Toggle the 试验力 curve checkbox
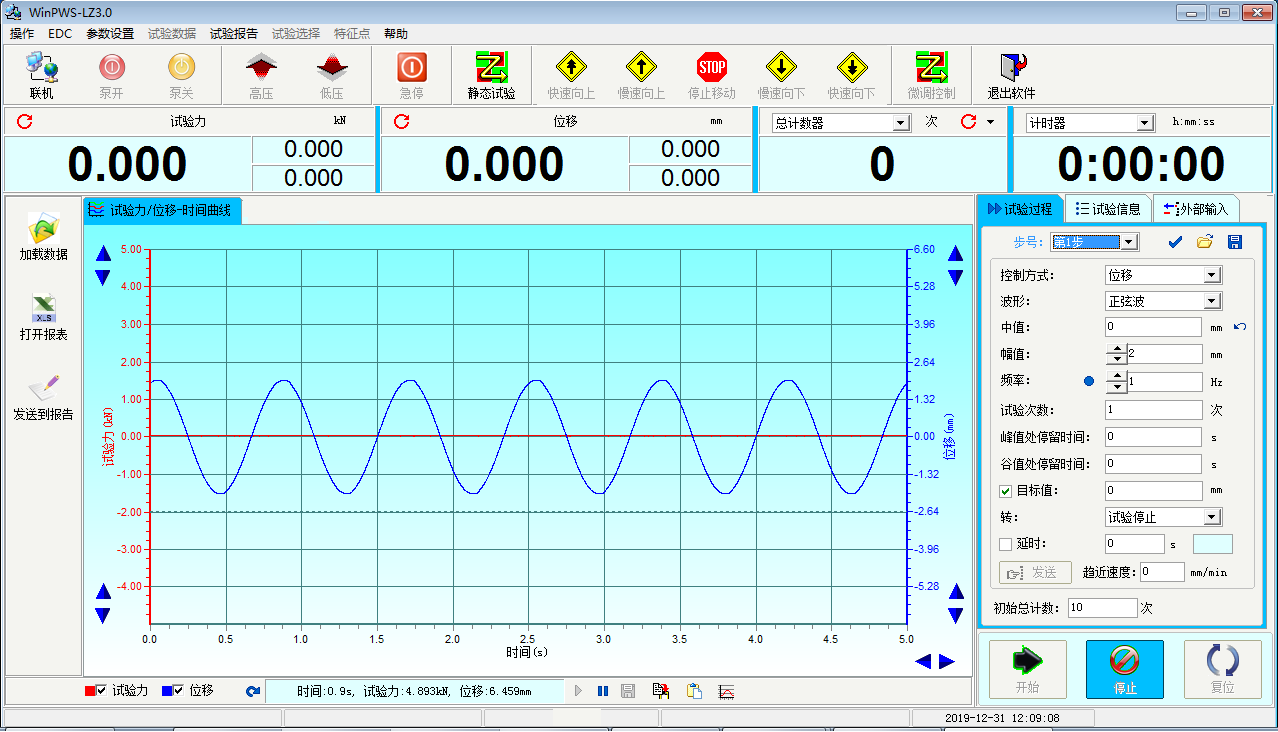This screenshot has height=732, width=1278. click(x=101, y=690)
